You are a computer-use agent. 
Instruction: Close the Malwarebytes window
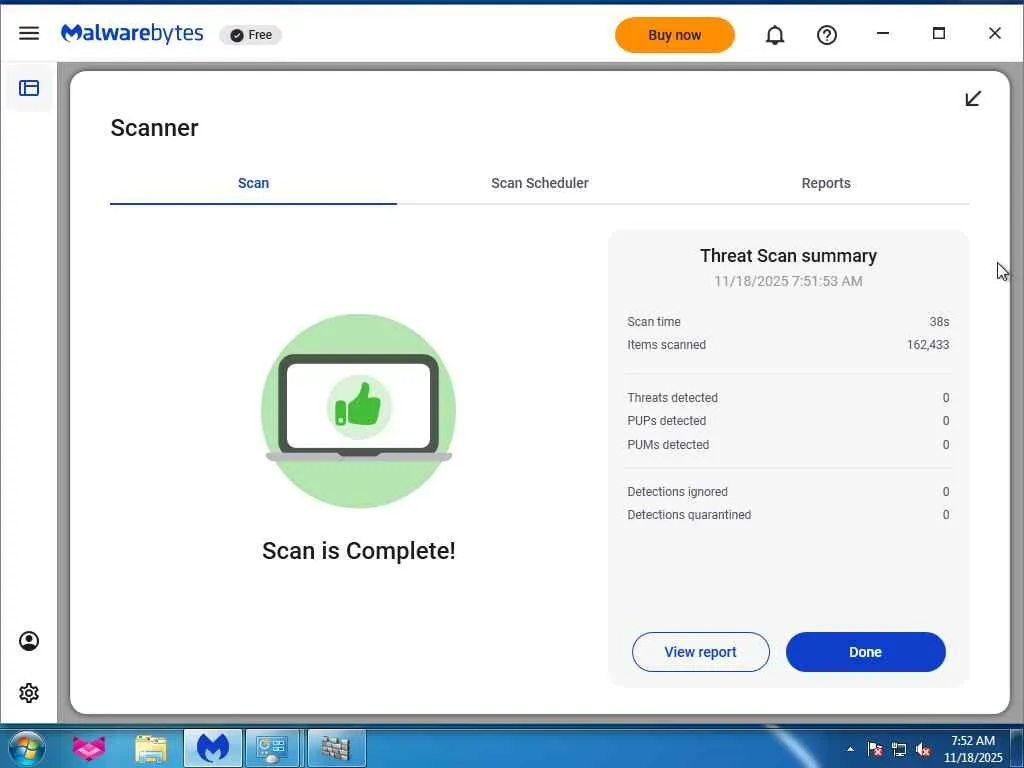pyautogui.click(x=995, y=33)
